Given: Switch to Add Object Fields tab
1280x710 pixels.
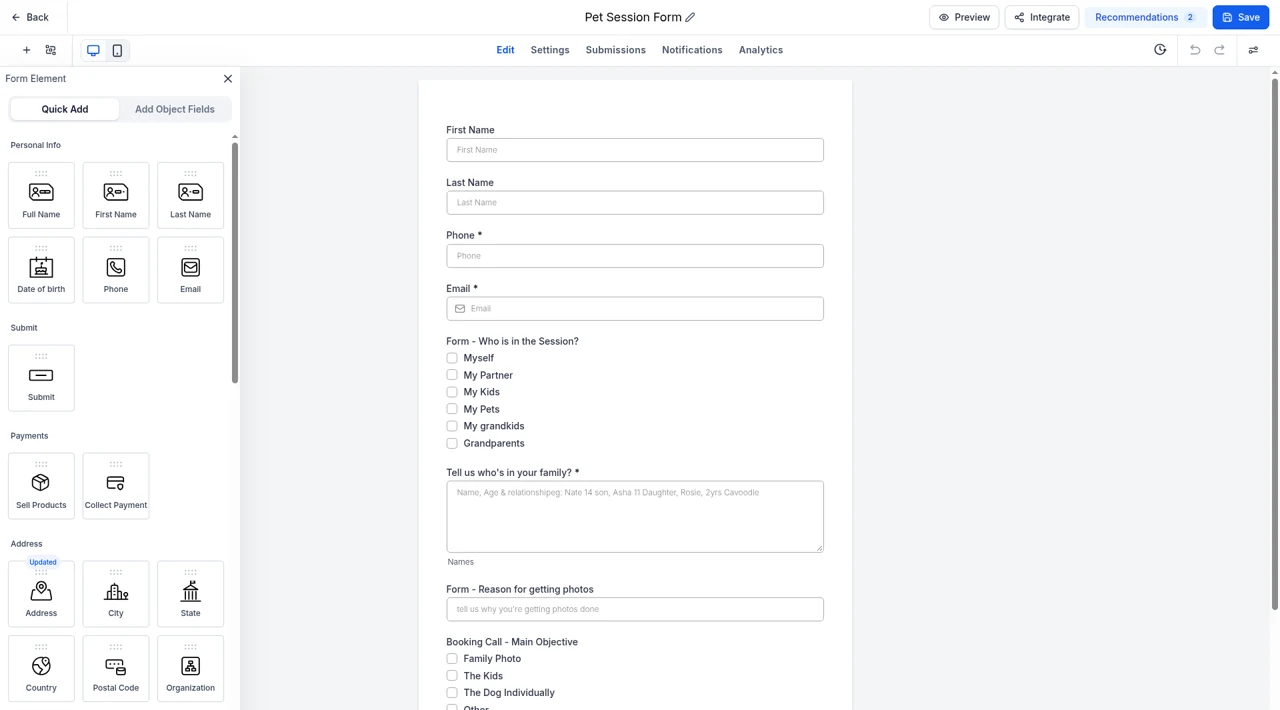Looking at the screenshot, I should 175,109.
